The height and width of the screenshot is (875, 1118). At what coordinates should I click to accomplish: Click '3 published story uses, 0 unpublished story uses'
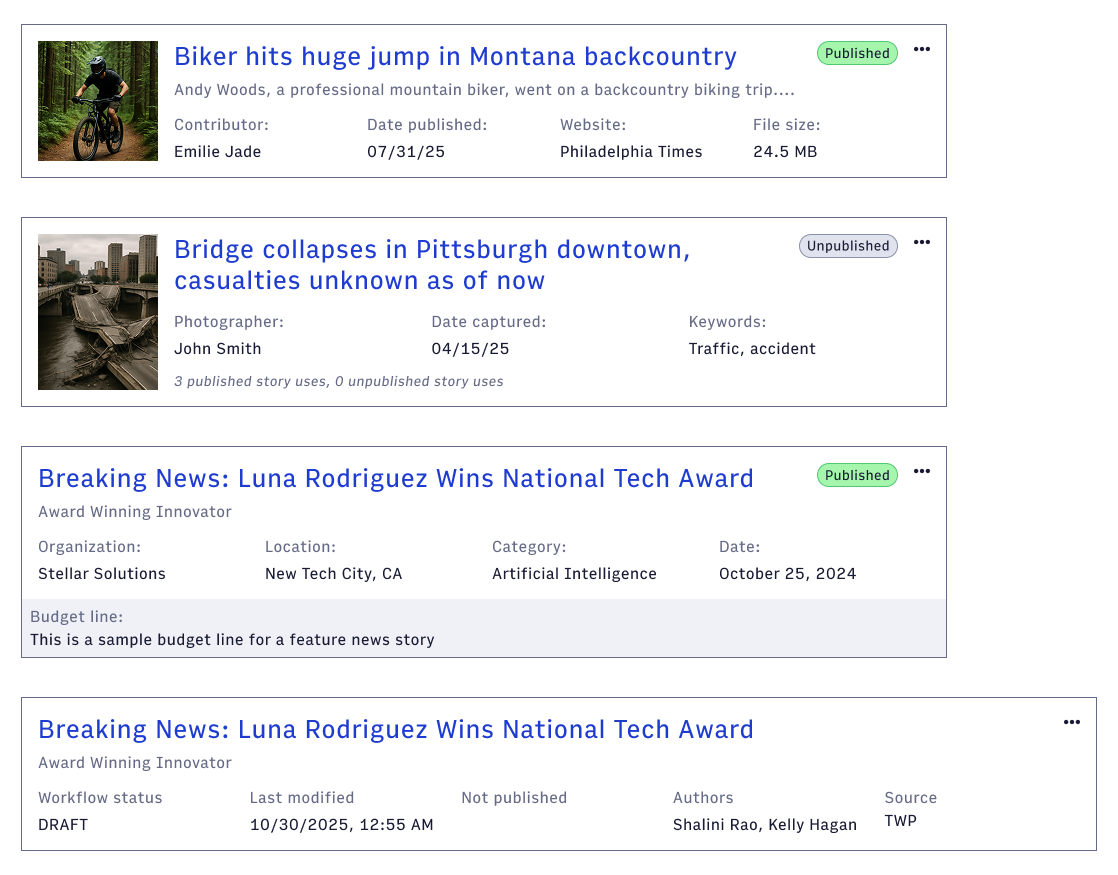click(339, 382)
